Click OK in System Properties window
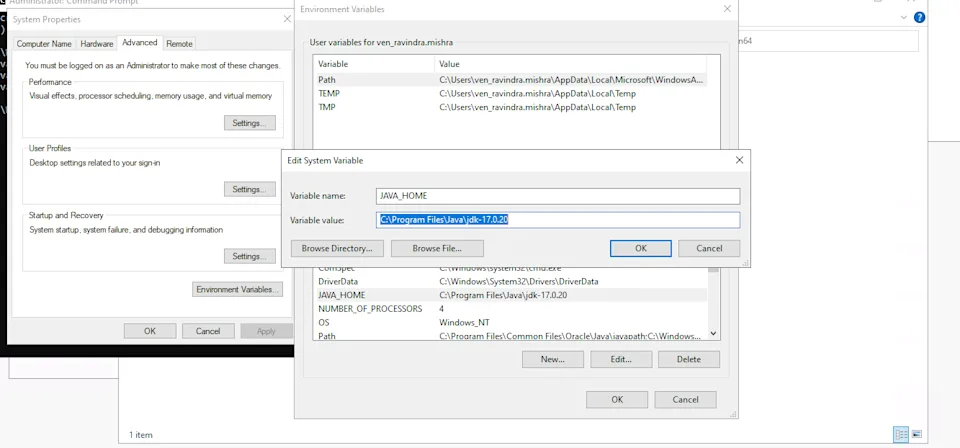 pyautogui.click(x=150, y=331)
